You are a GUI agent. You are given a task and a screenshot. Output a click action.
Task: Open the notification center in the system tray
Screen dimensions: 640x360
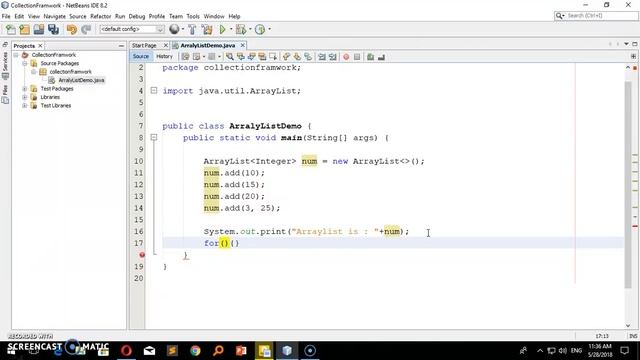(x=624, y=350)
